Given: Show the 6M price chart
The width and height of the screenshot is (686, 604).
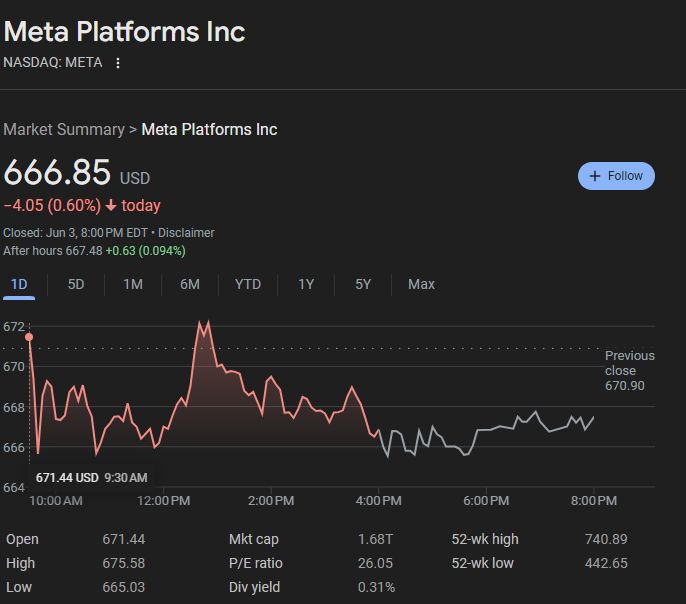Looking at the screenshot, I should point(190,284).
